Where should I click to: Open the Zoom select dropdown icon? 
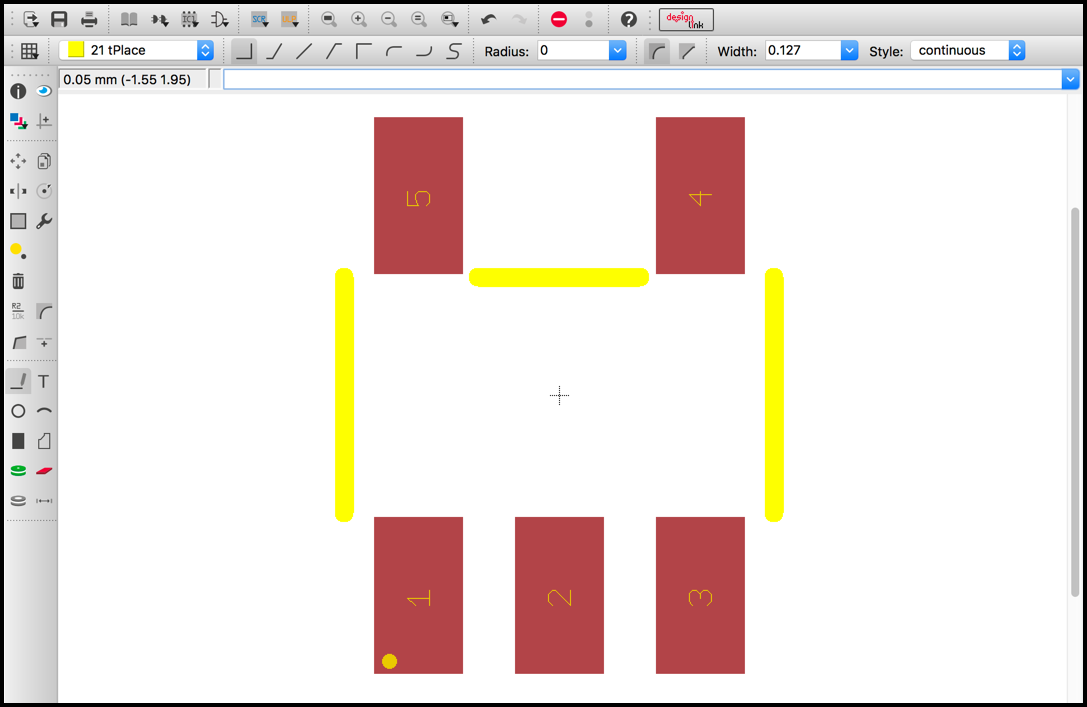point(449,19)
